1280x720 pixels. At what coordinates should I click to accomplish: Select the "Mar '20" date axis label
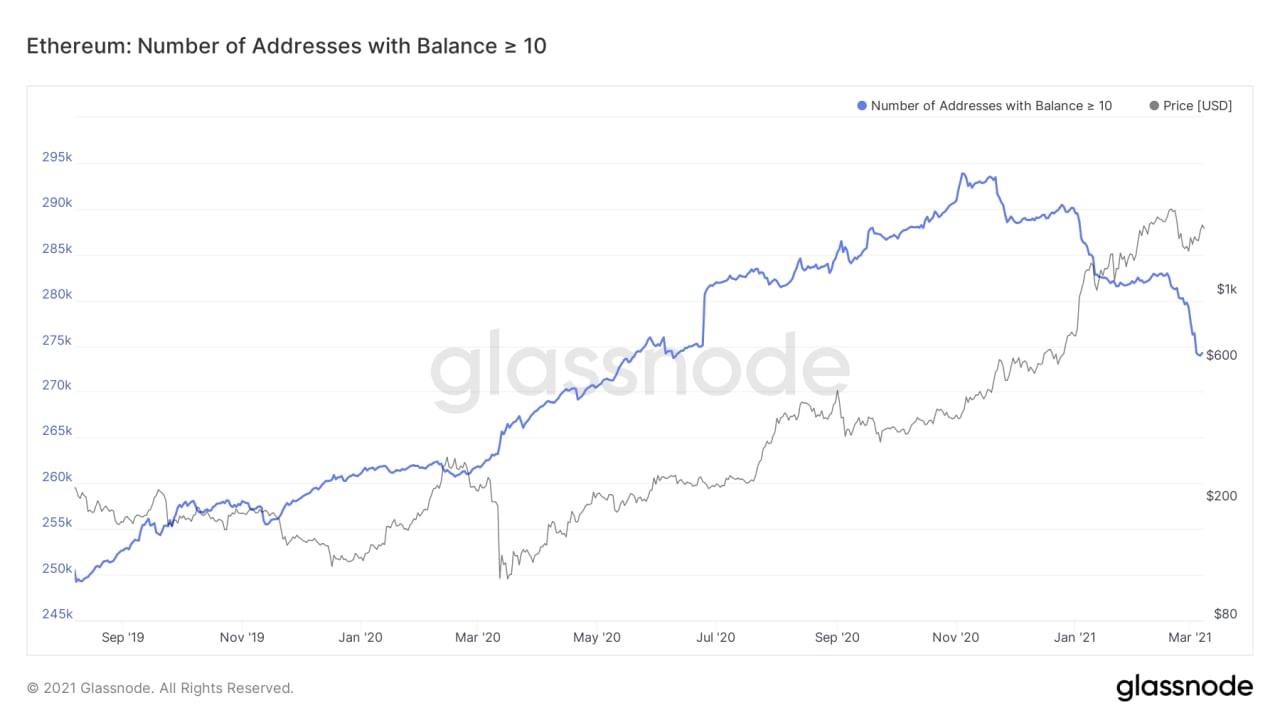click(x=478, y=637)
